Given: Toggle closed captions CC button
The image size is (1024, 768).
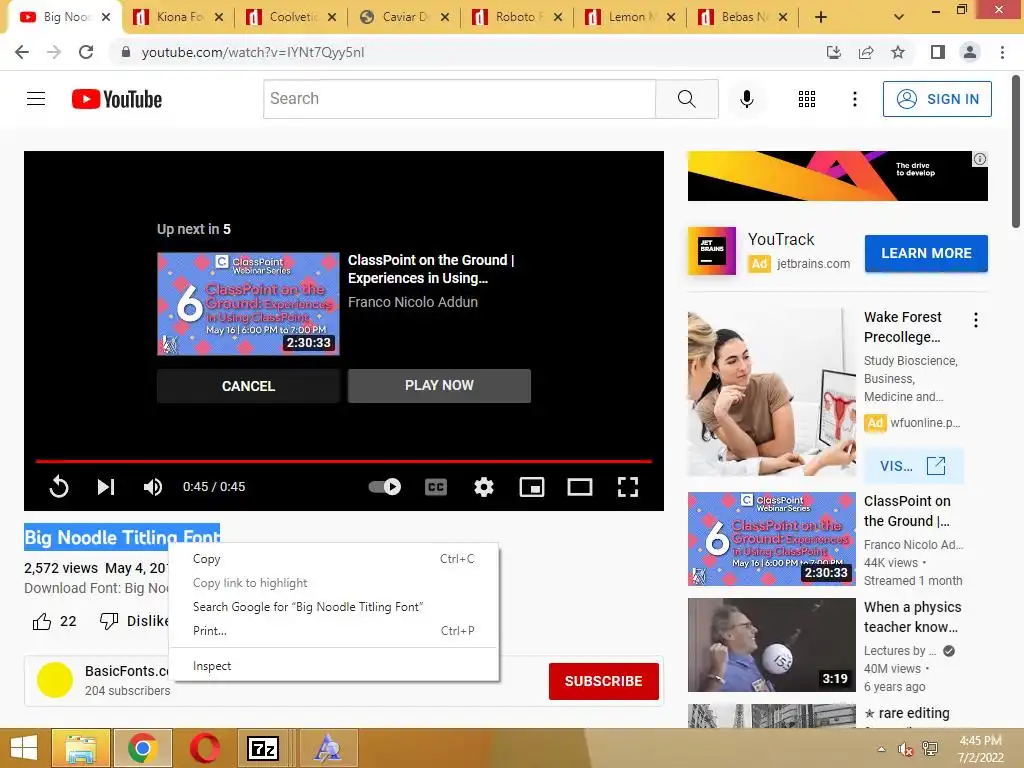Looking at the screenshot, I should coord(436,487).
